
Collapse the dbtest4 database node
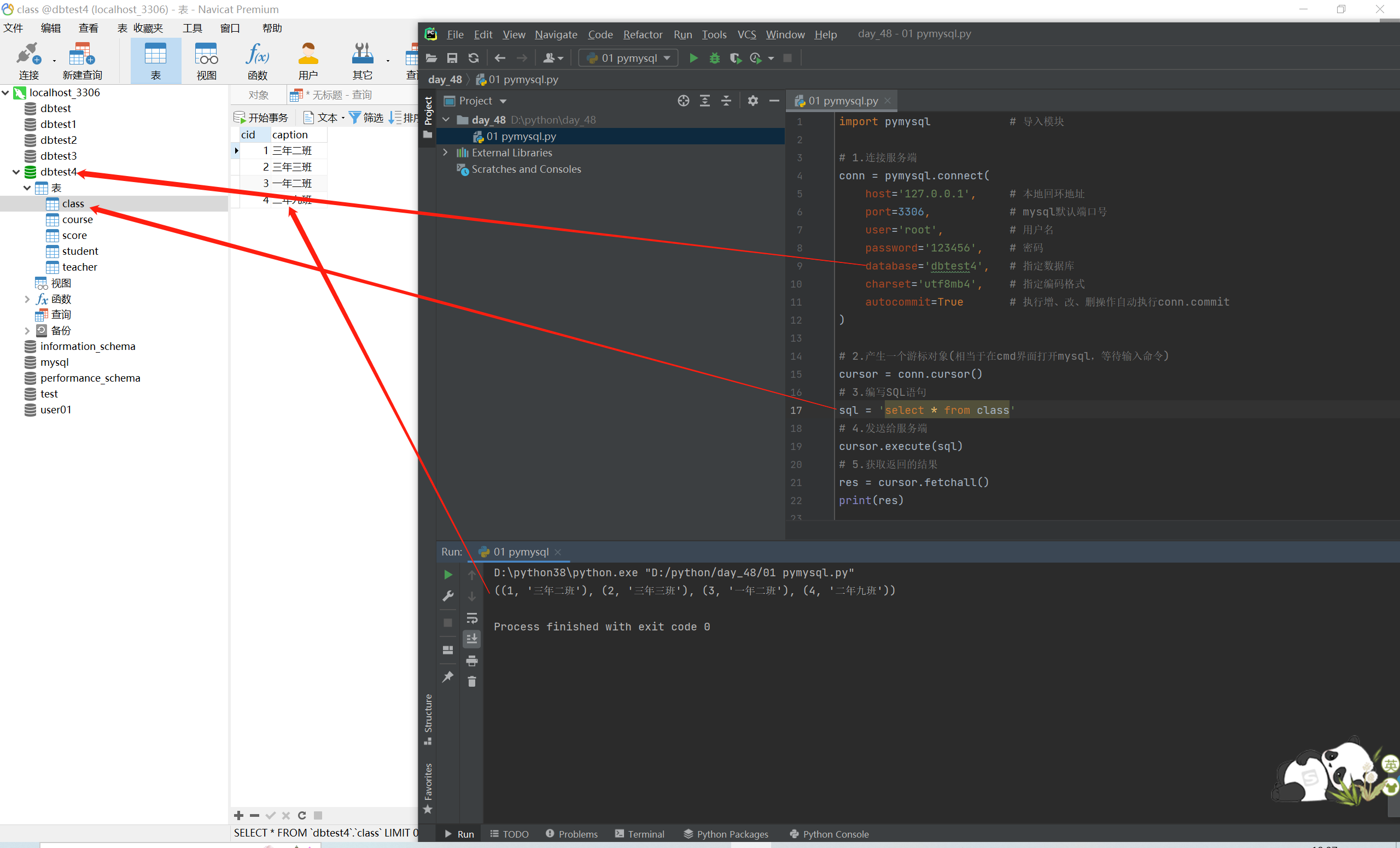pos(16,172)
